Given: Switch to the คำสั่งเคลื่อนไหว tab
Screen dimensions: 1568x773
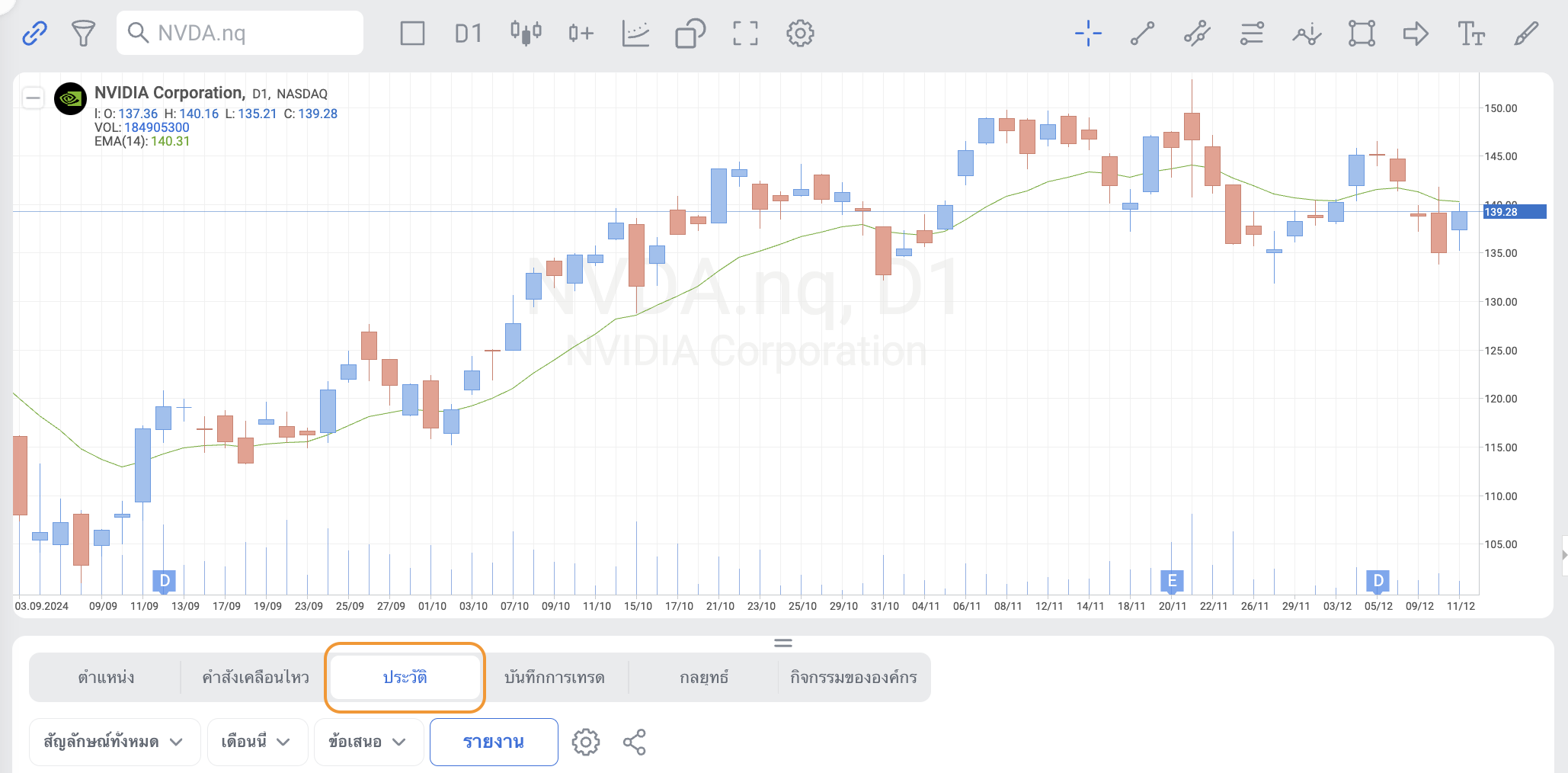Looking at the screenshot, I should tap(255, 677).
